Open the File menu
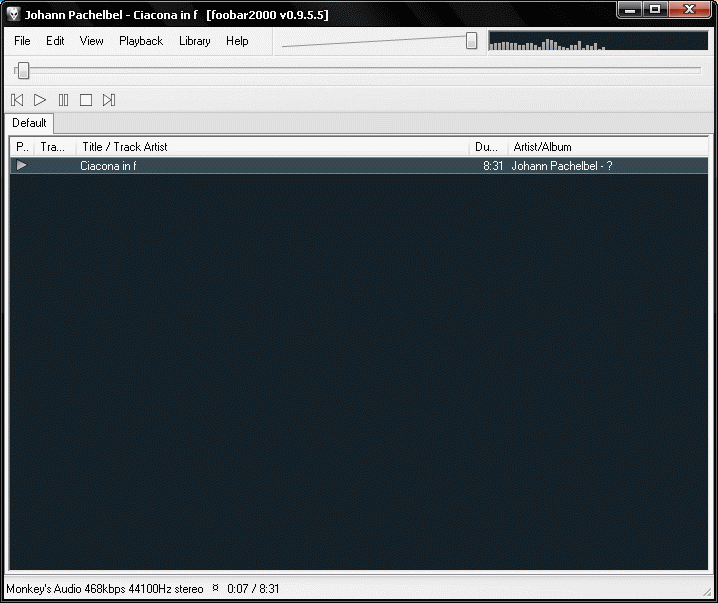The image size is (718, 603). [x=22, y=41]
